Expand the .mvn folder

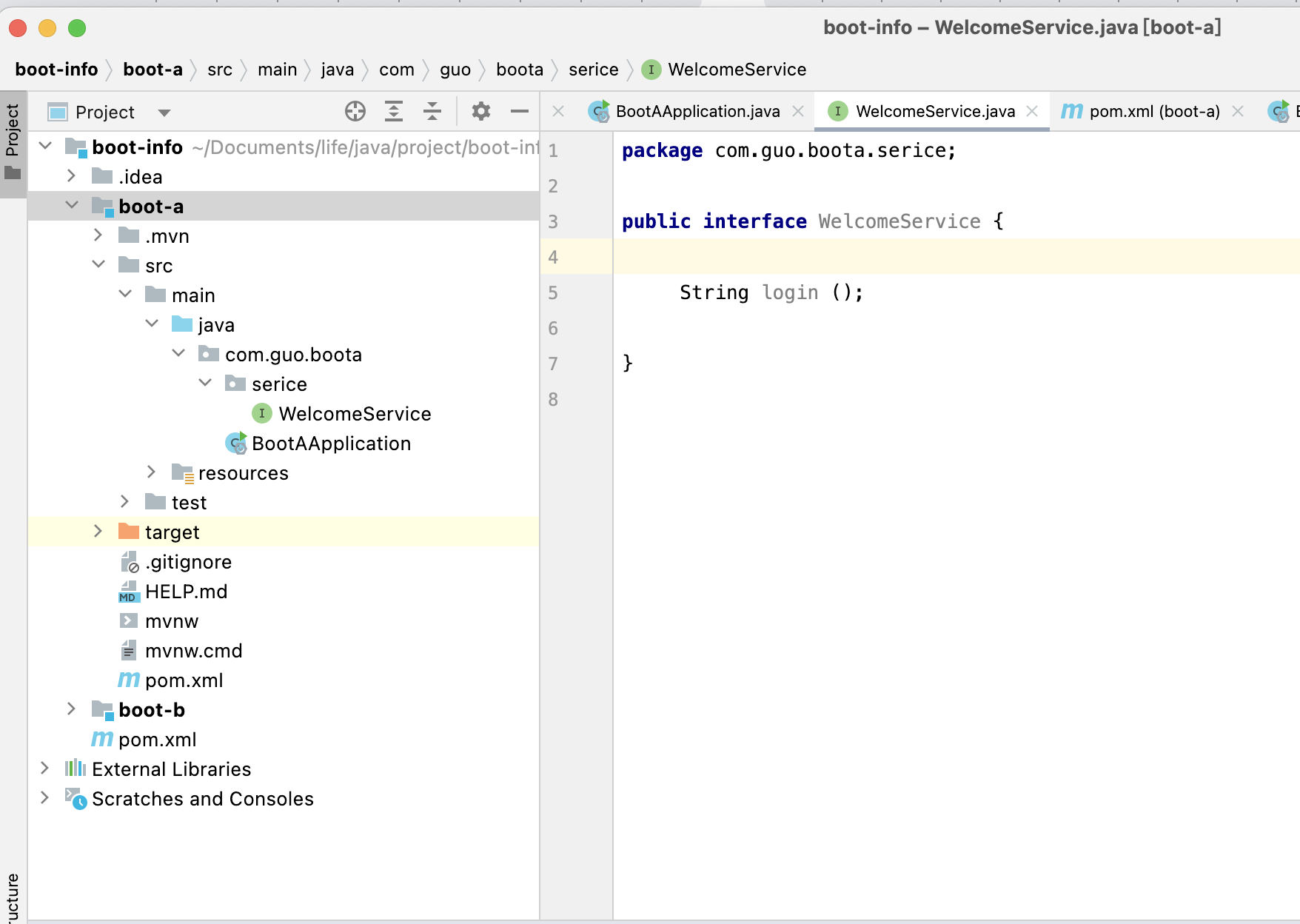[98, 235]
